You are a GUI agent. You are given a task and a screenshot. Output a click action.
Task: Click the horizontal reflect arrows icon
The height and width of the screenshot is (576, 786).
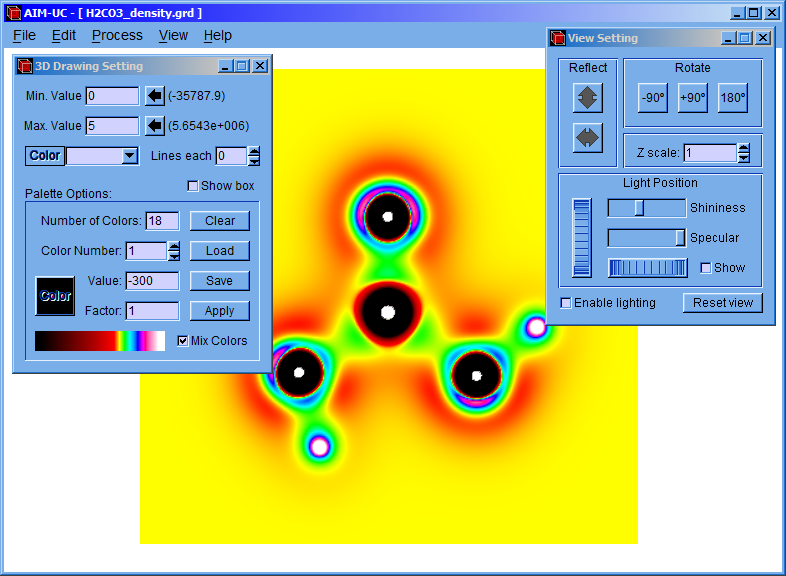588,137
